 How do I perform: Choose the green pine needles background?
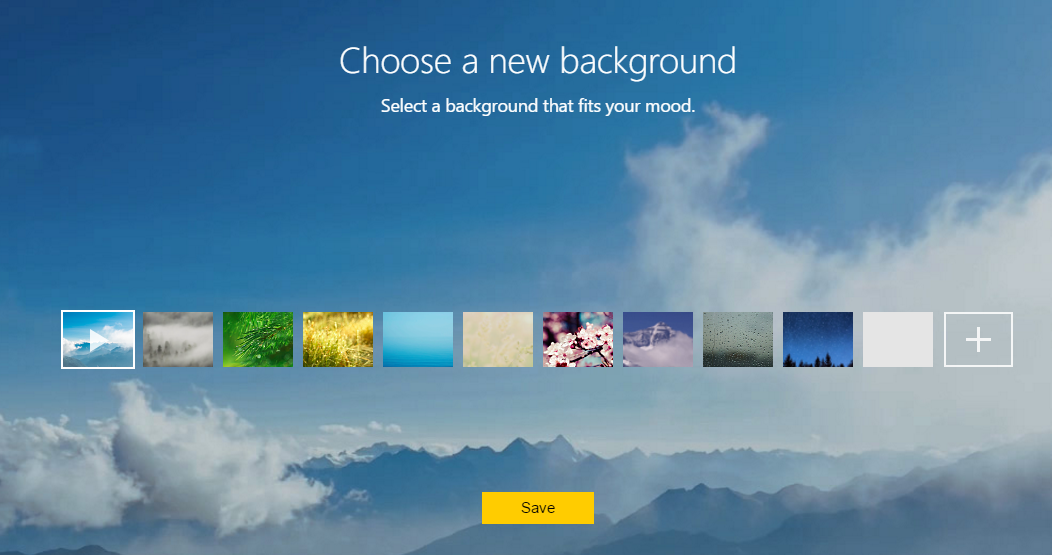point(258,340)
